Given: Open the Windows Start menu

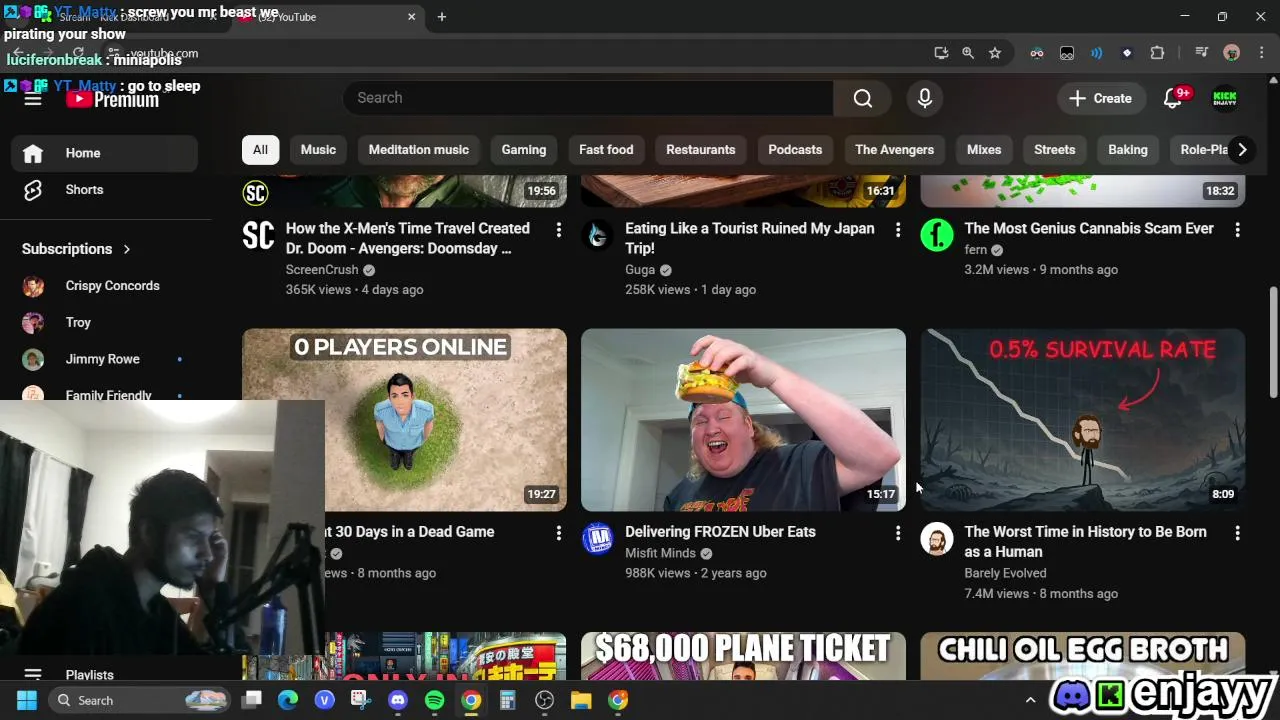Looking at the screenshot, I should click(x=27, y=700).
